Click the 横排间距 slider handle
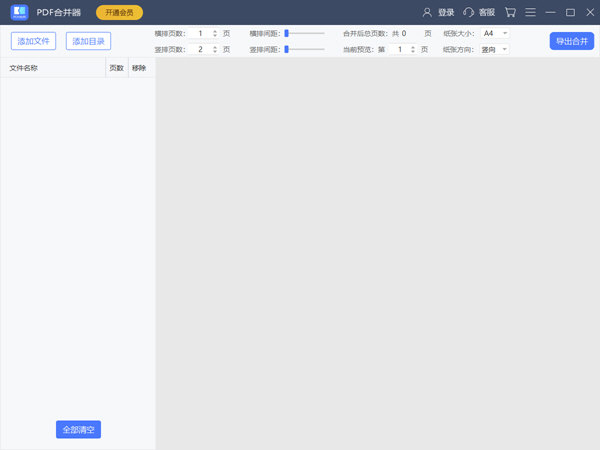 tap(287, 33)
